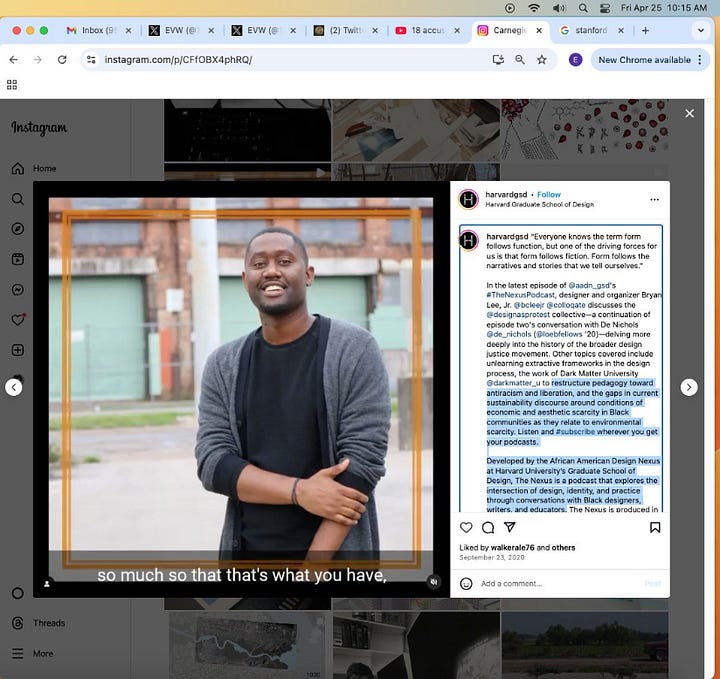Click the install app icon in address bar

(498, 60)
